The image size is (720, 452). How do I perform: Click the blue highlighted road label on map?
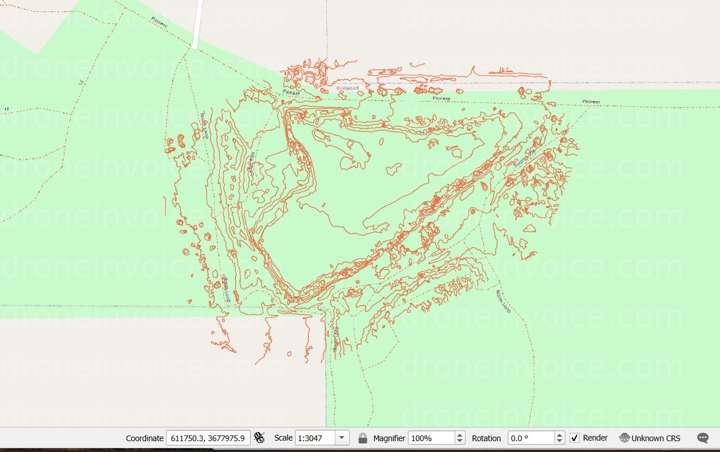(346, 88)
